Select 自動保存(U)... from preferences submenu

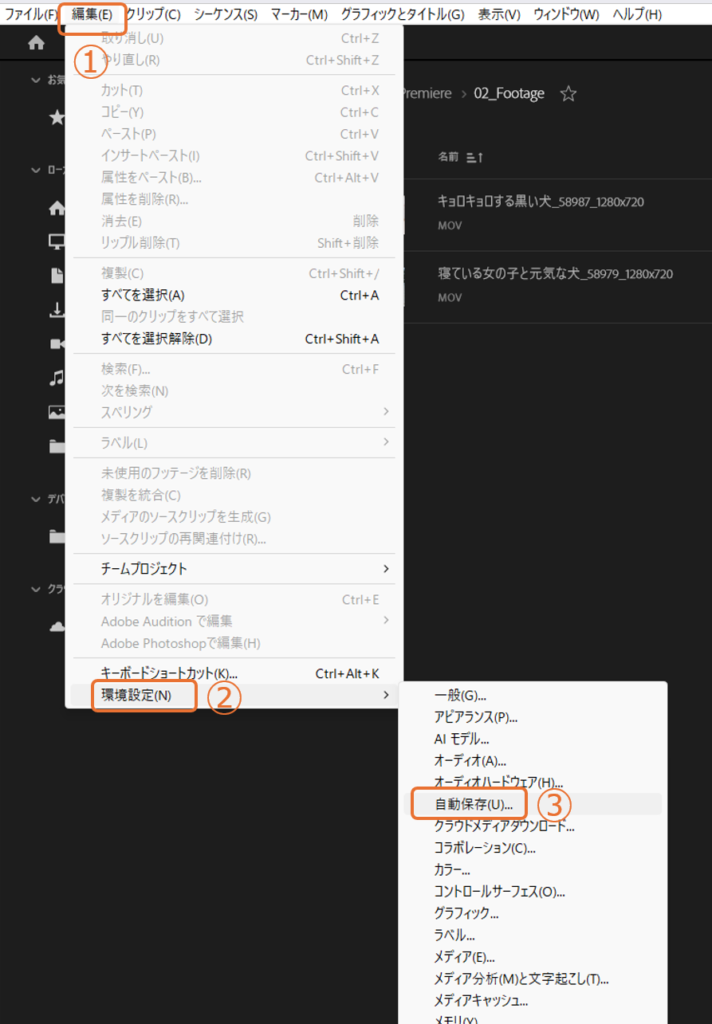[473, 804]
